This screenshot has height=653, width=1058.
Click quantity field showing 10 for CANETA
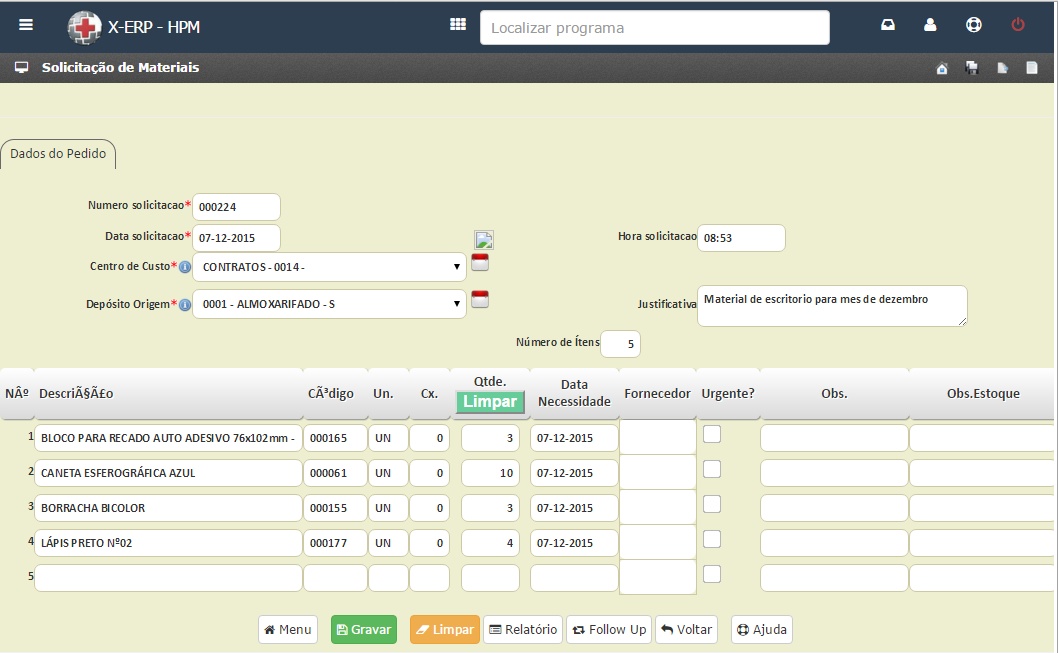point(491,473)
